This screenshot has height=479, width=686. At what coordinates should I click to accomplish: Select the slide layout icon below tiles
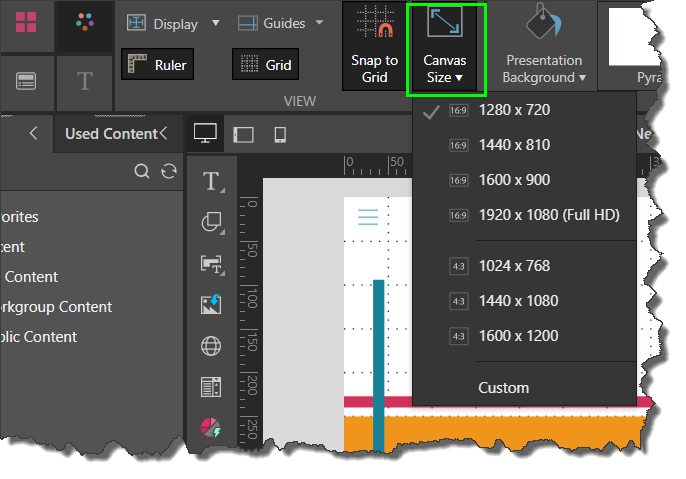click(26, 81)
